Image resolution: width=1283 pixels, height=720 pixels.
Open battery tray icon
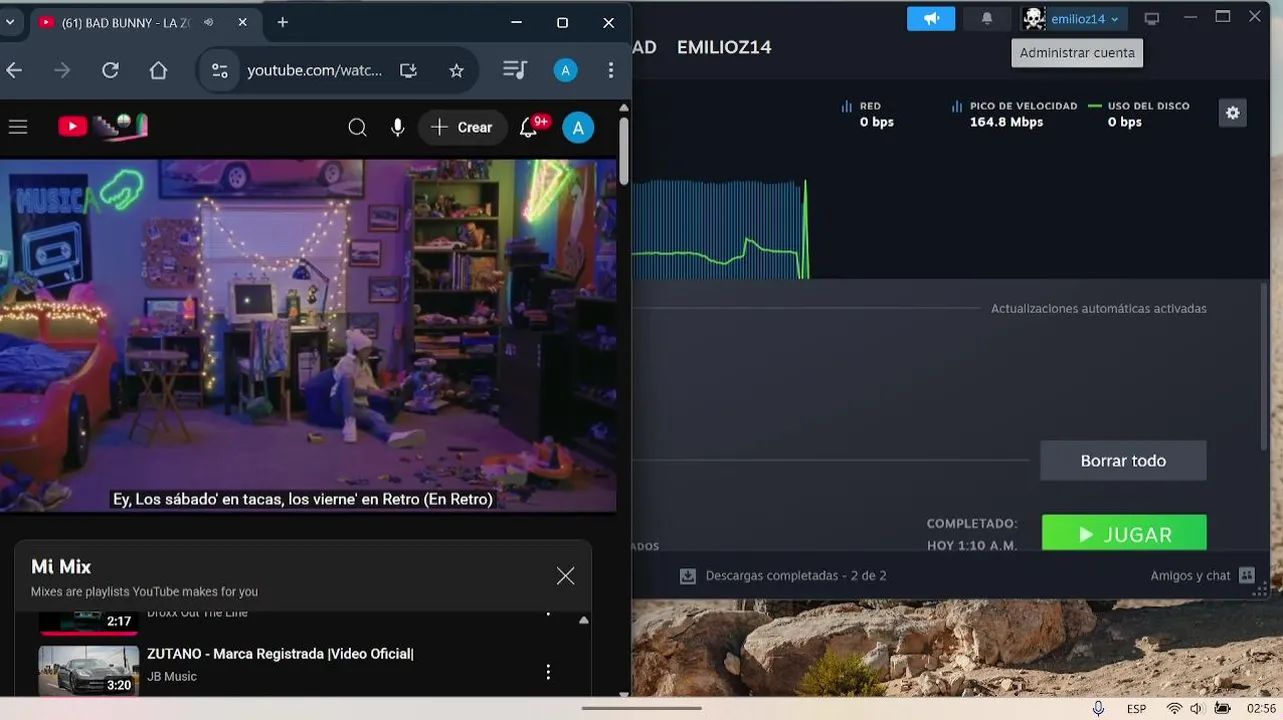(1222, 709)
